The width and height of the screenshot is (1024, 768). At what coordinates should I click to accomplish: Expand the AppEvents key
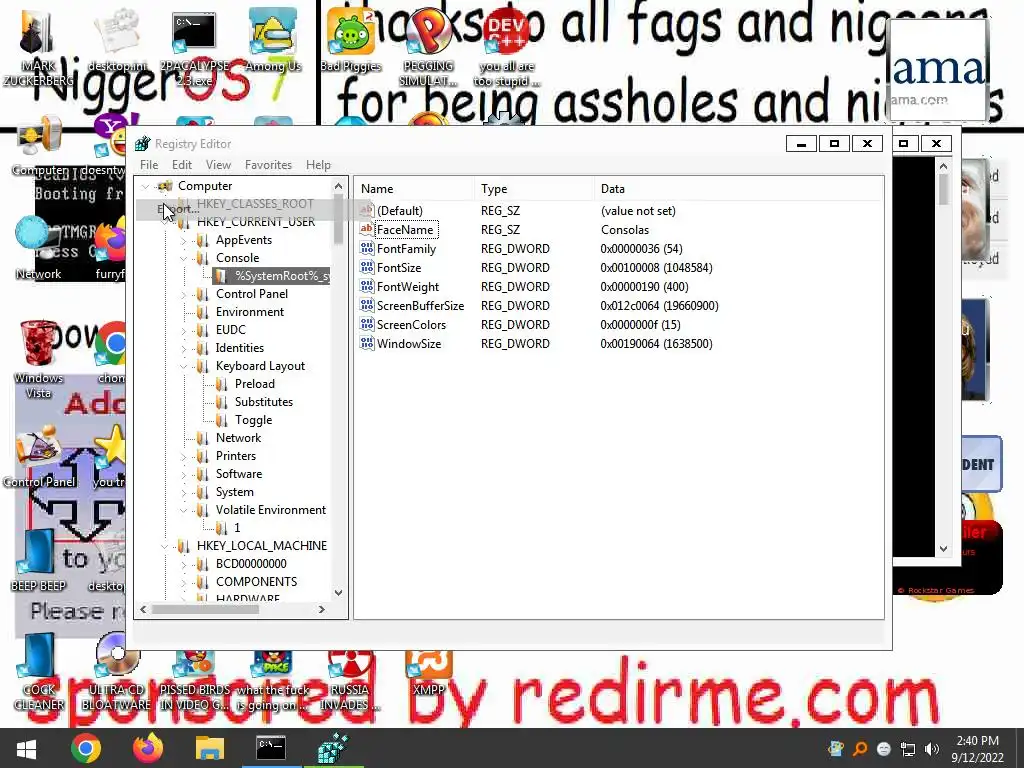click(x=184, y=240)
